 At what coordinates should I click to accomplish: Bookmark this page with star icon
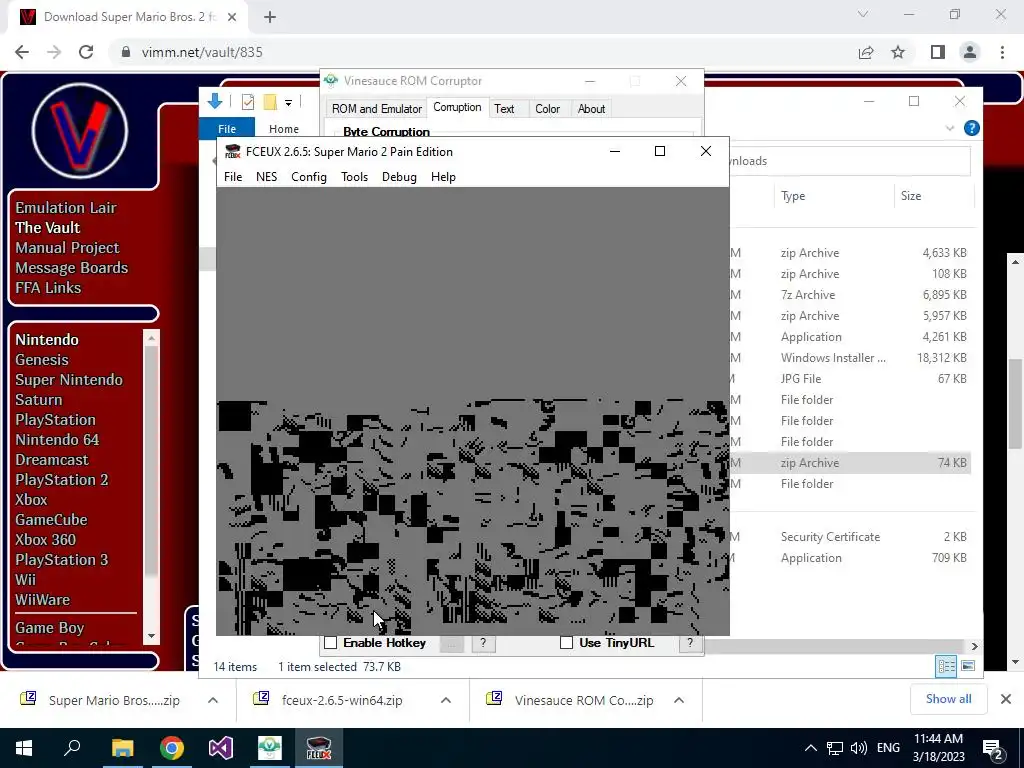click(899, 52)
